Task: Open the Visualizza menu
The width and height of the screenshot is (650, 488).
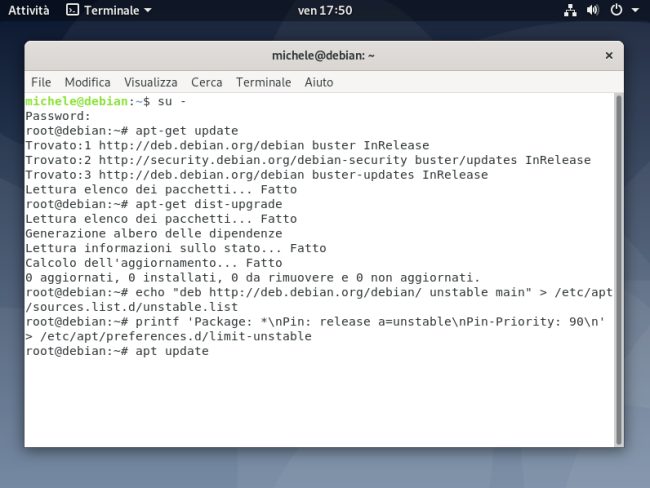Action: click(x=151, y=82)
